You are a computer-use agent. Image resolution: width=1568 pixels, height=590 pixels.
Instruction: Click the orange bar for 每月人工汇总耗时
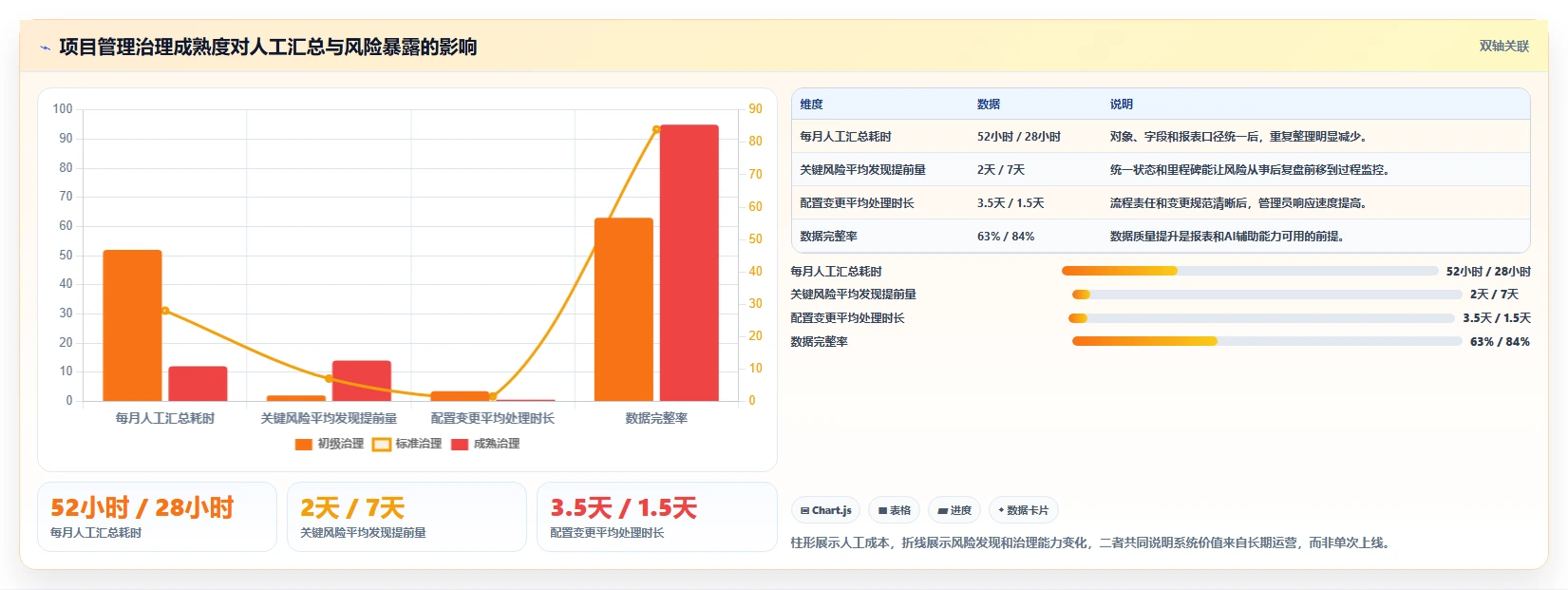(x=132, y=325)
